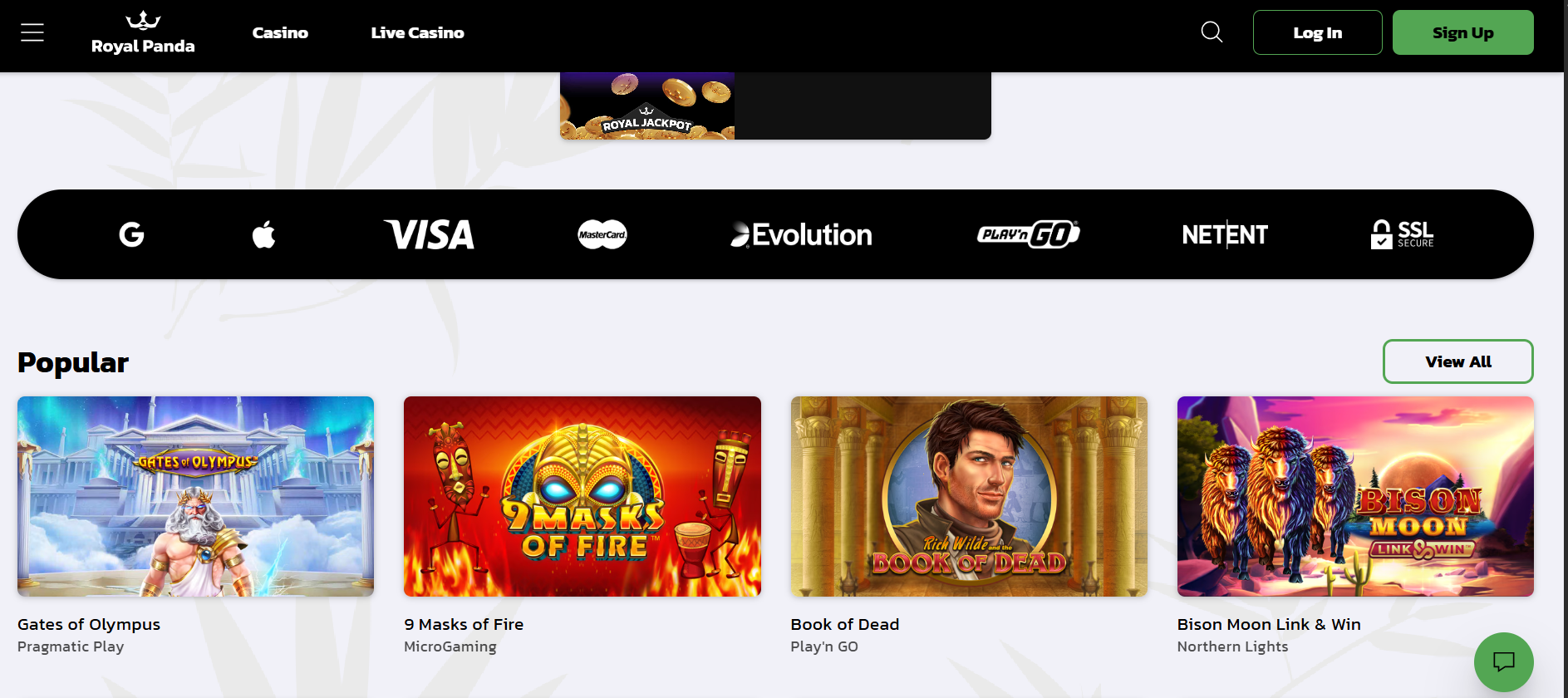
Task: Go to the Casino menu item
Action: click(280, 32)
